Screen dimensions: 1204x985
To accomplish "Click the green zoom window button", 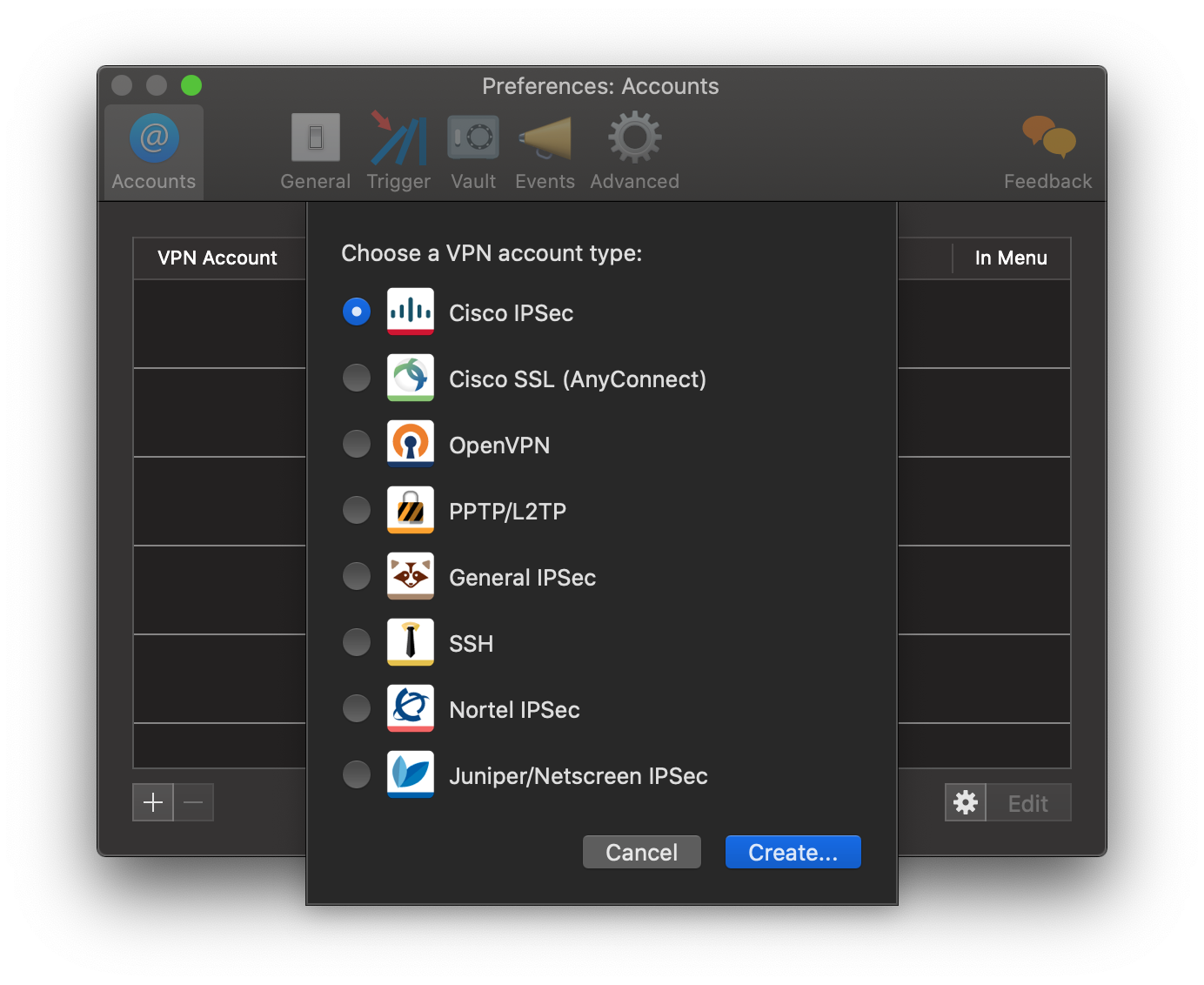I will tap(191, 85).
